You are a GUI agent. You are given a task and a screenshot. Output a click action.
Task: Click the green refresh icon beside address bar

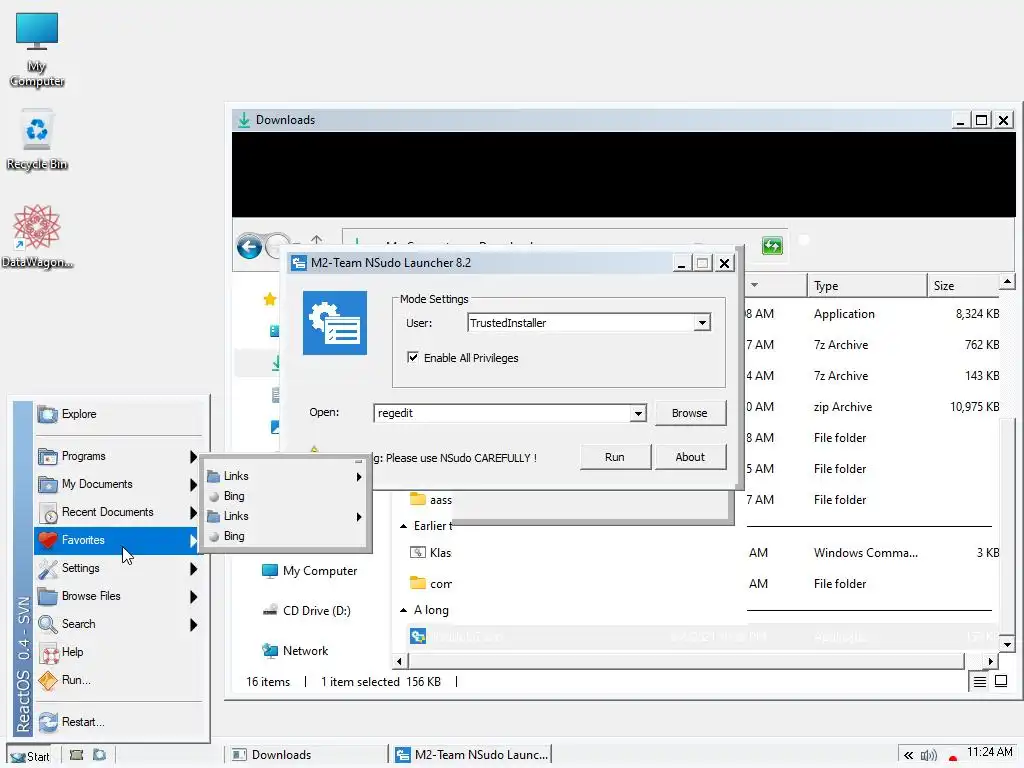(773, 246)
